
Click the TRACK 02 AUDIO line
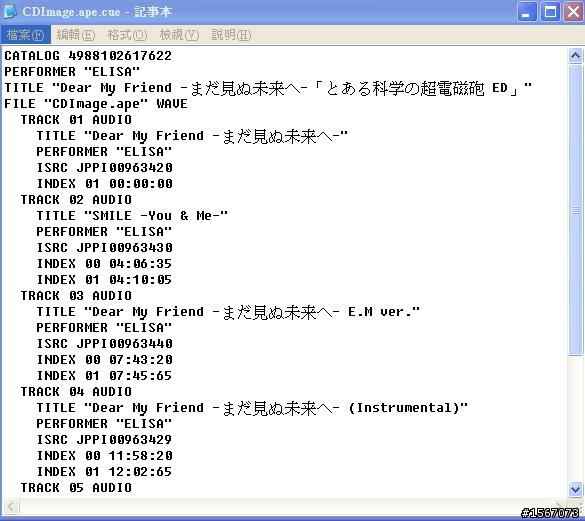click(76, 200)
